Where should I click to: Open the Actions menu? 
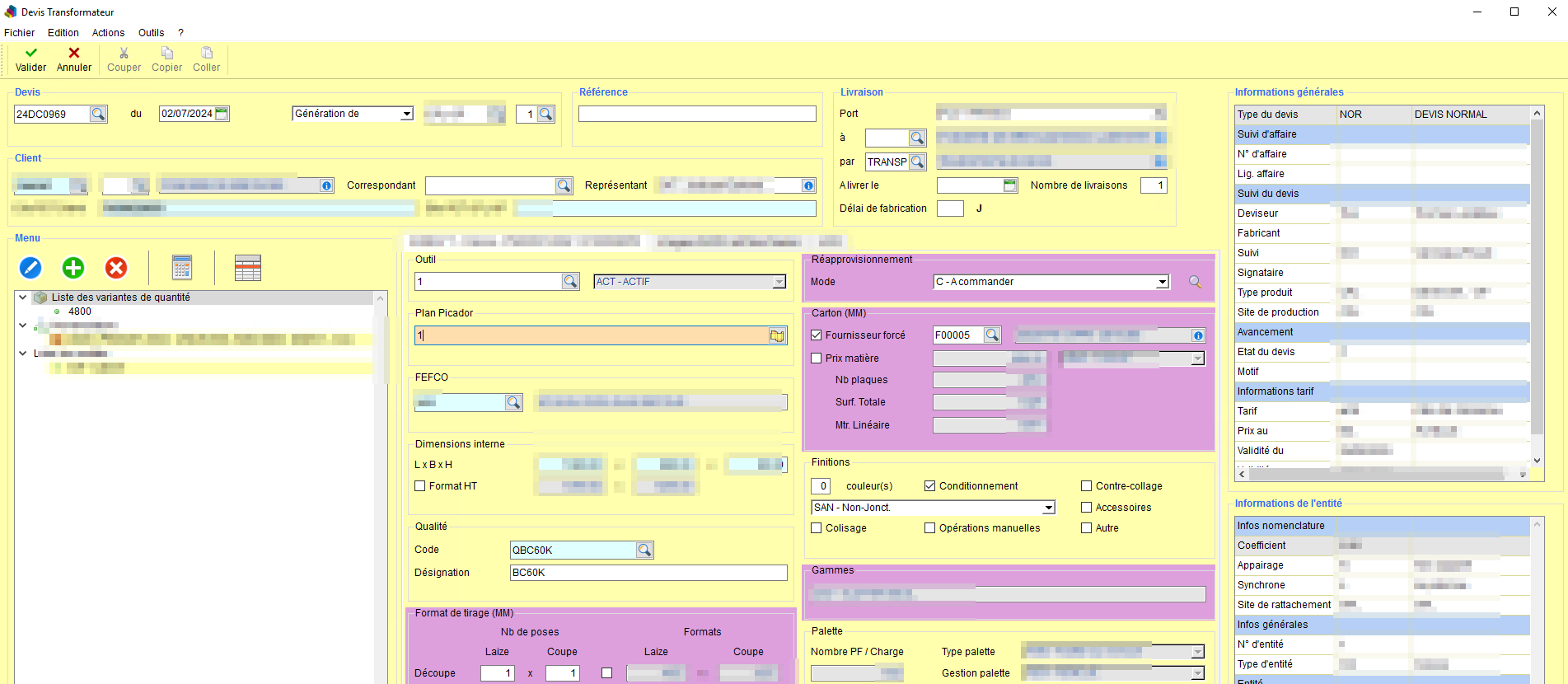coord(108,33)
